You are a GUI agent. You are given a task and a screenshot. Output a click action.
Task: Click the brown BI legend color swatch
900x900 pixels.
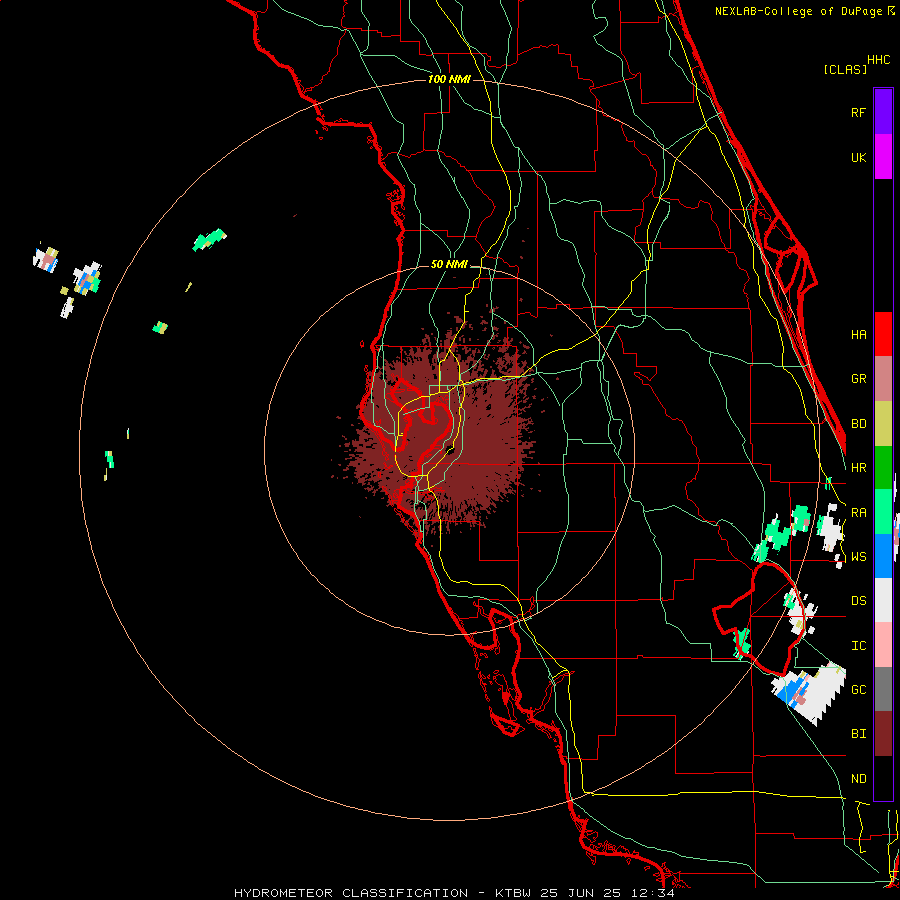(x=883, y=734)
